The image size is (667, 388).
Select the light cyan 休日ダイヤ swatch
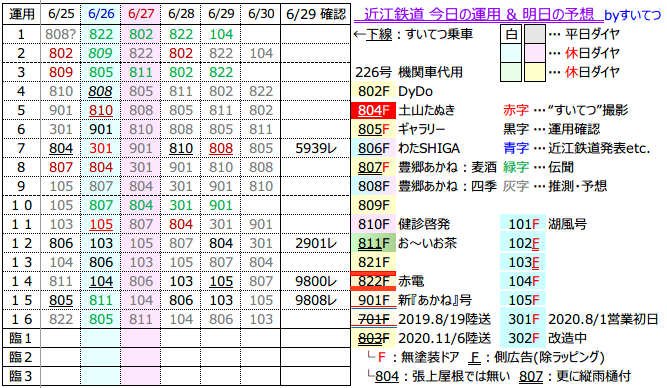click(511, 53)
